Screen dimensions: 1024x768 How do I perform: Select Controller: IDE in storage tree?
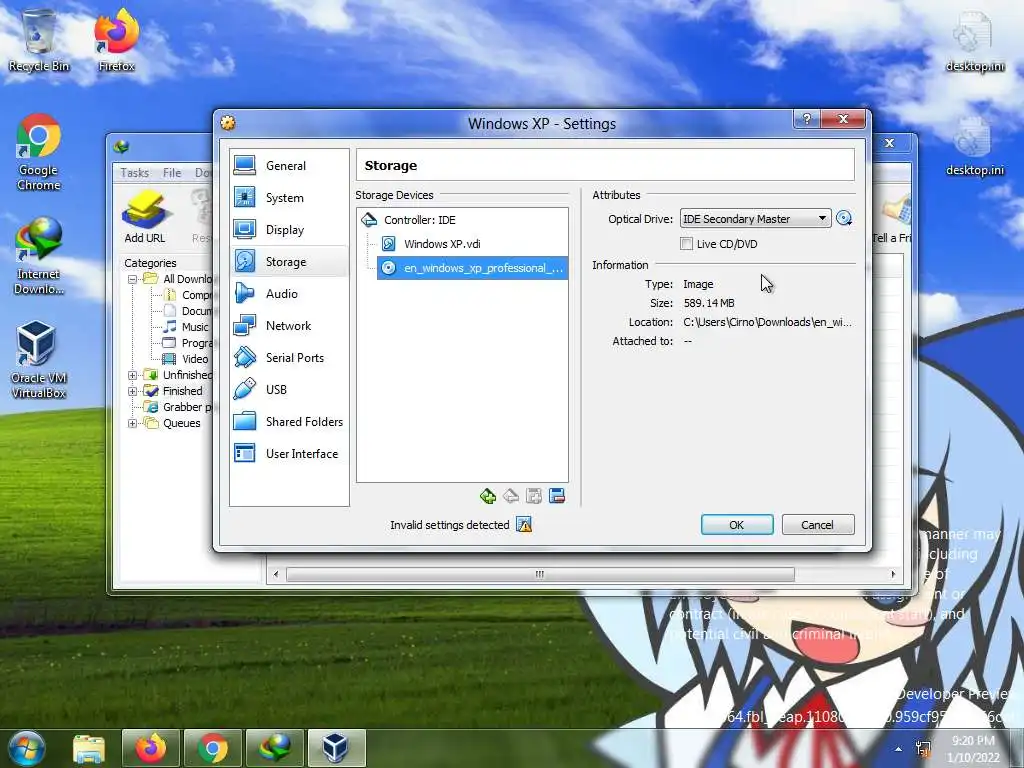462,220
